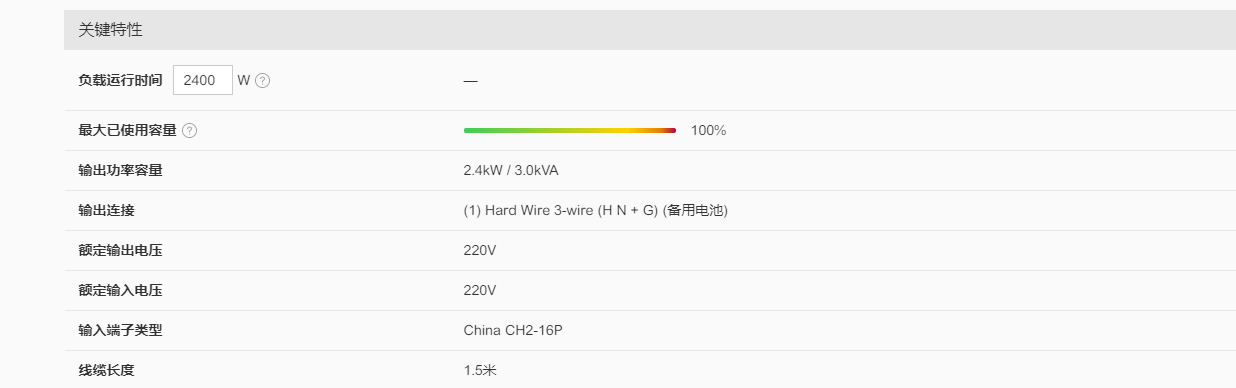The height and width of the screenshot is (388, 1236).
Task: Click the 1.5米 cable length value
Action: coord(480,371)
